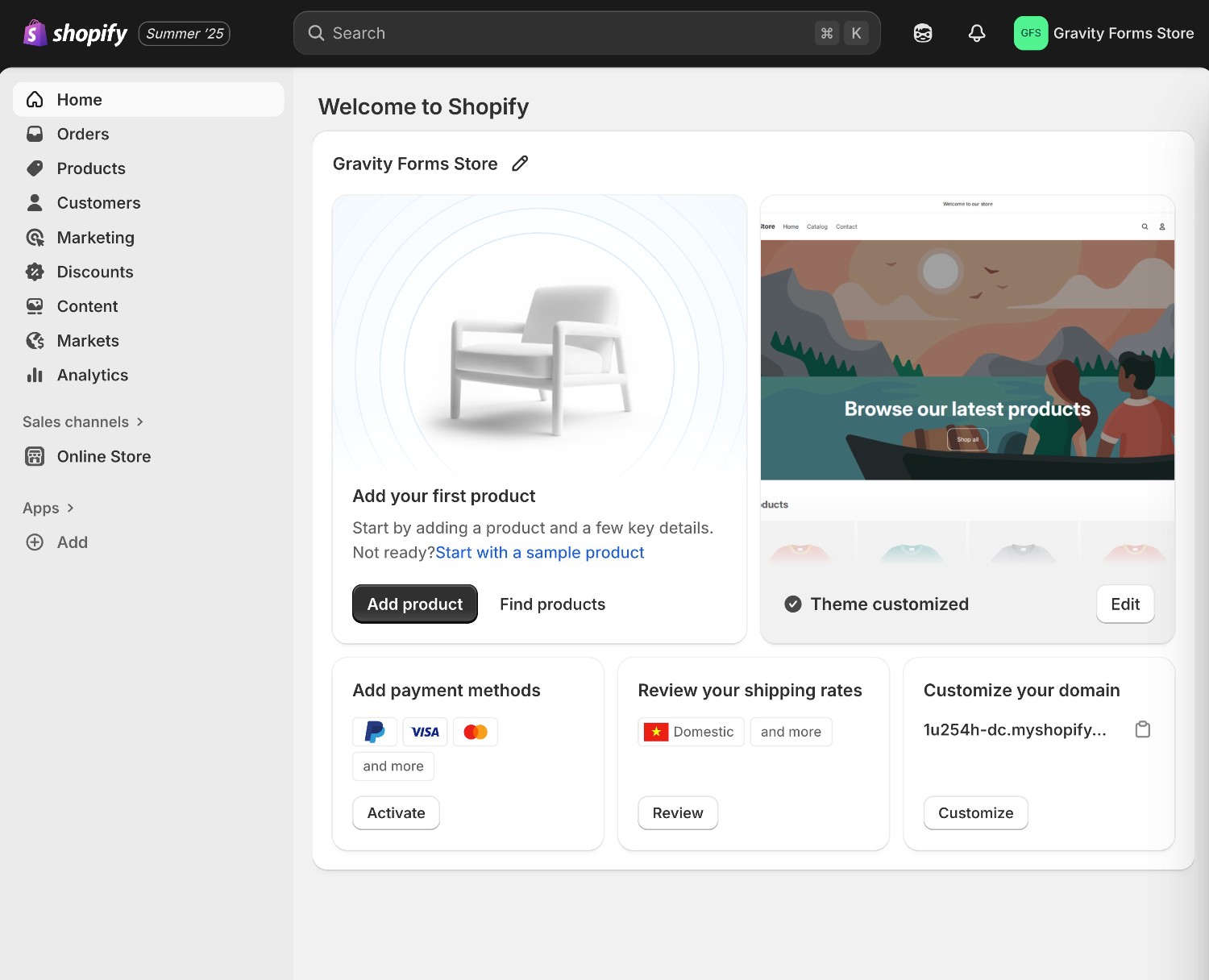
Task: Click the Command key shortcut badge
Action: tap(827, 33)
